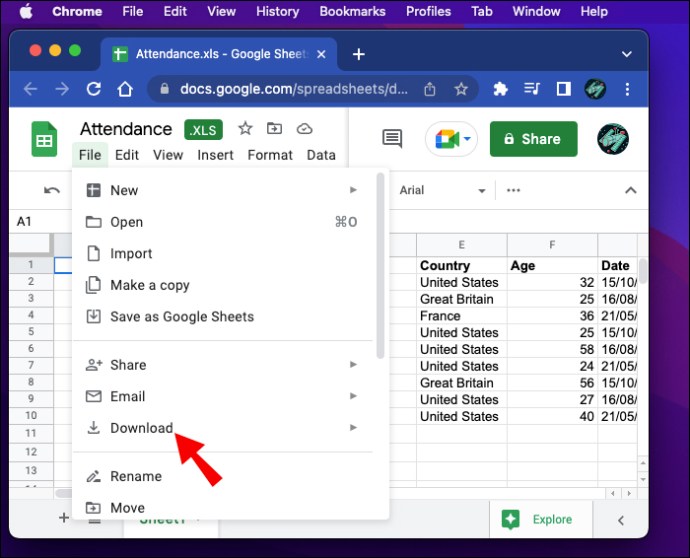The width and height of the screenshot is (690, 558).
Task: Click the share-page icon in address bar
Action: point(430,89)
